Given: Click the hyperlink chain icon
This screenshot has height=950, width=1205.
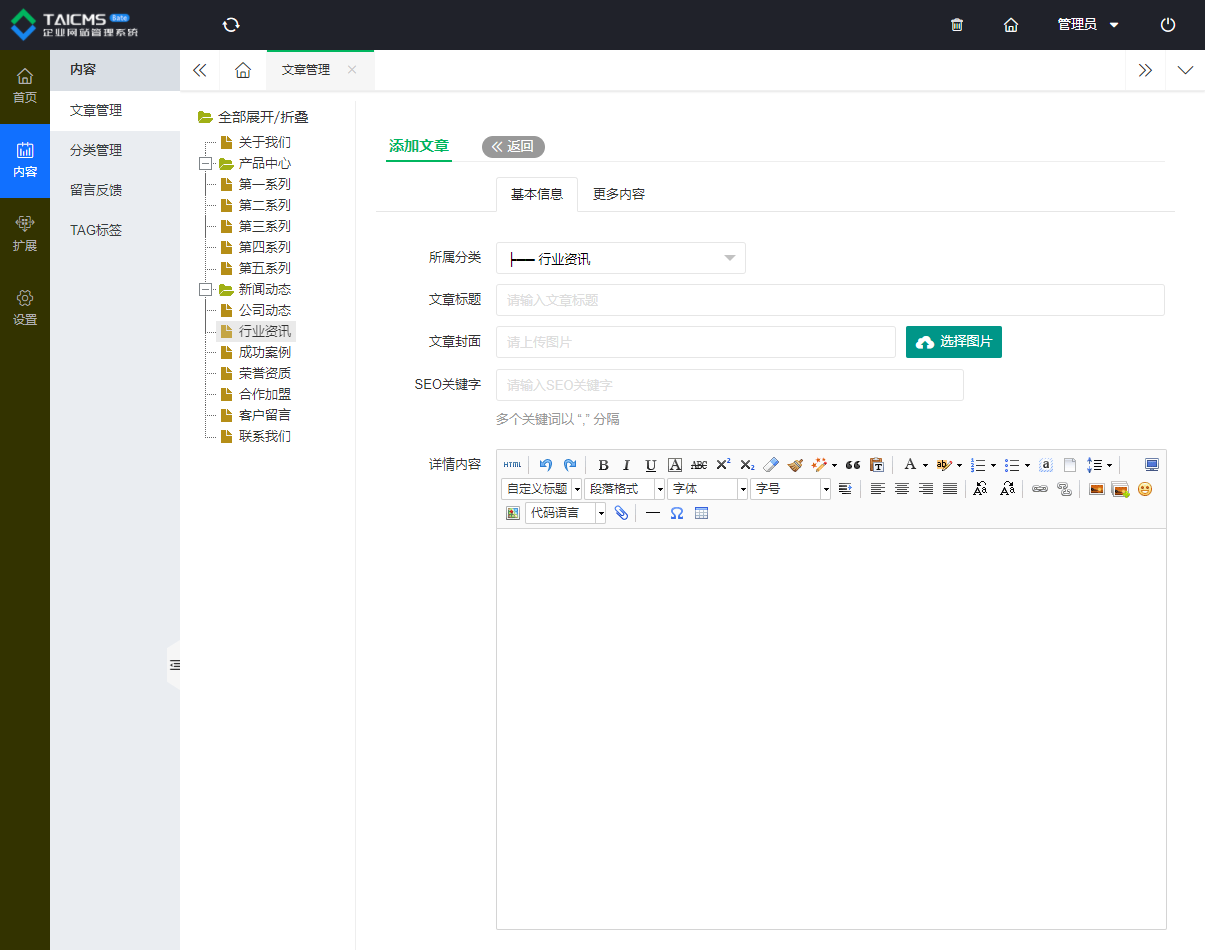Looking at the screenshot, I should coord(1040,489).
